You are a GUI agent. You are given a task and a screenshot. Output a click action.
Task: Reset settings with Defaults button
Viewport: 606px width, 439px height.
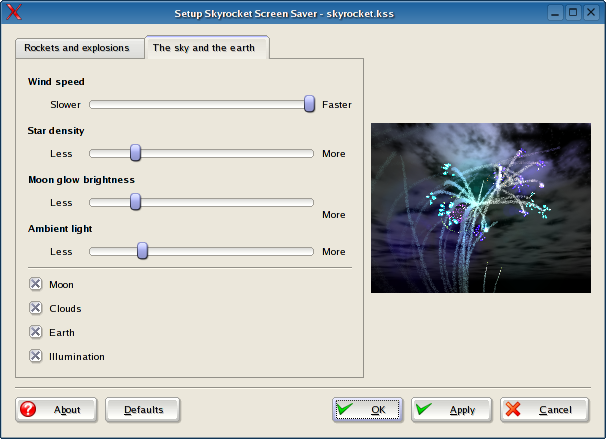(143, 410)
